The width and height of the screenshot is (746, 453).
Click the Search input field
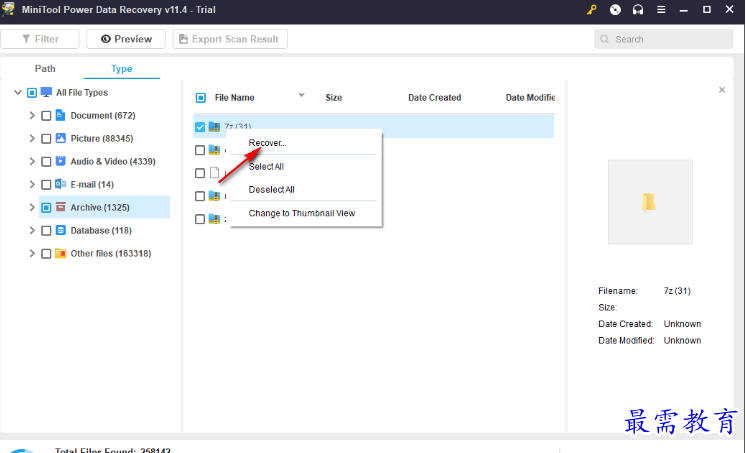click(663, 39)
